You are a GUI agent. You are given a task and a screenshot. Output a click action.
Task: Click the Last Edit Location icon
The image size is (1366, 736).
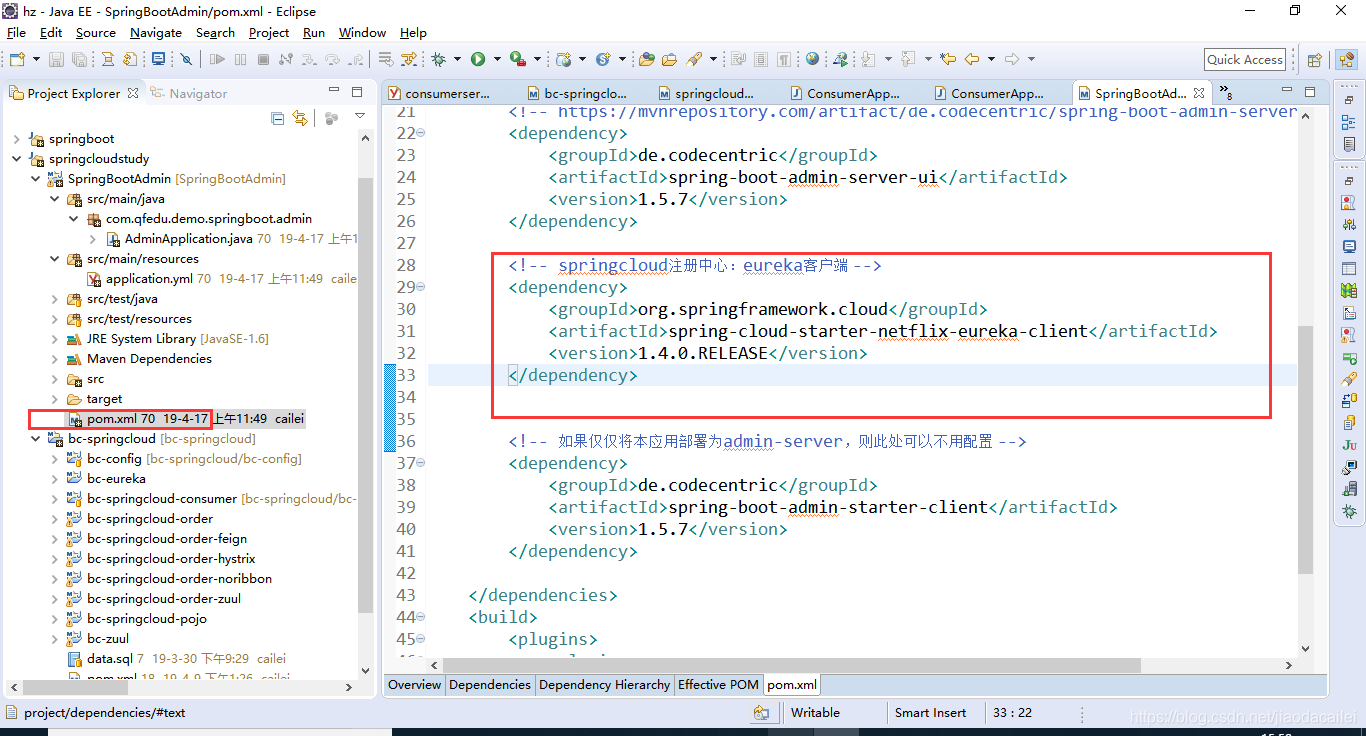(948, 59)
